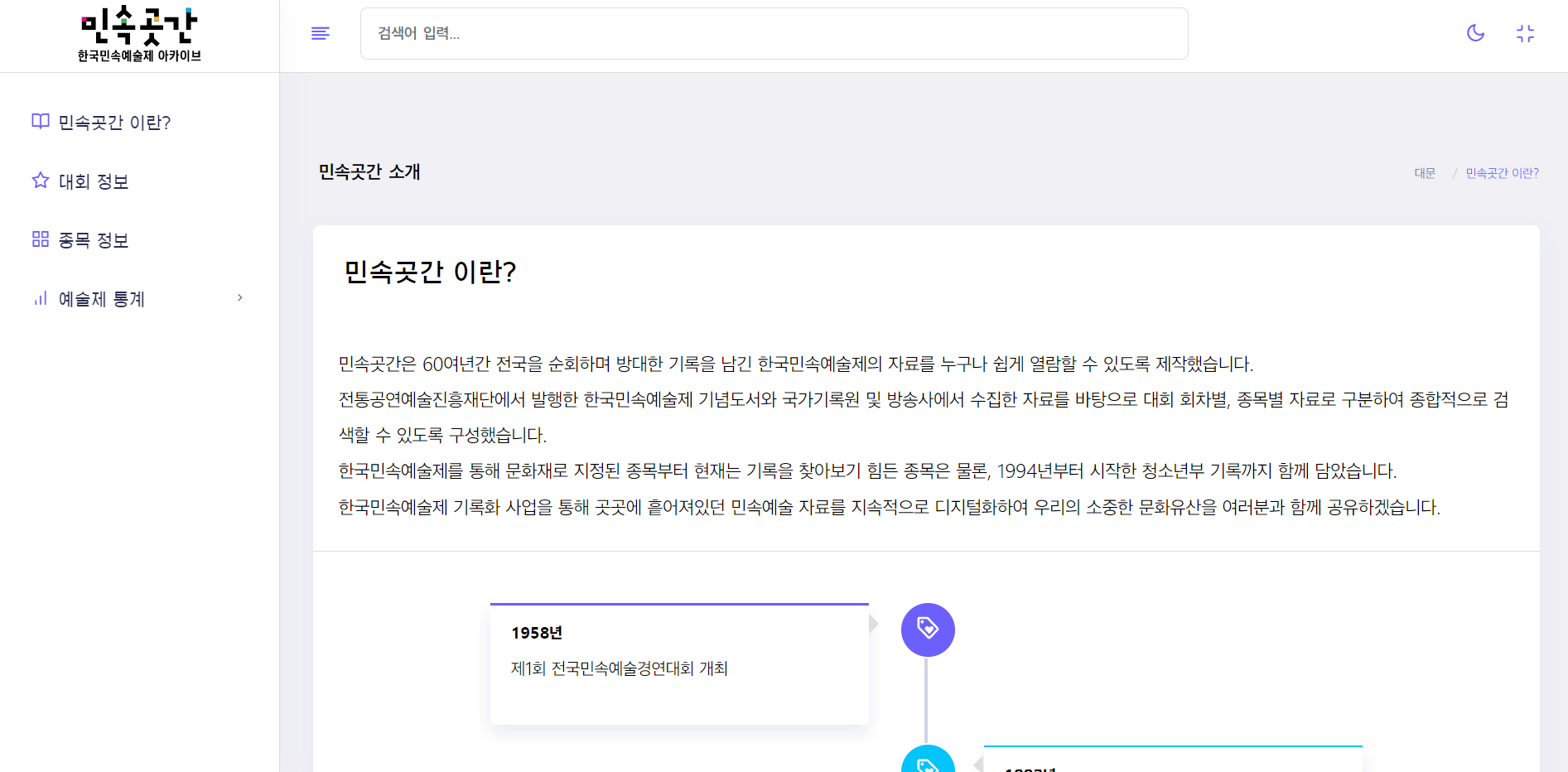
Task: Select the 1958년 timeline card
Action: tap(679, 664)
